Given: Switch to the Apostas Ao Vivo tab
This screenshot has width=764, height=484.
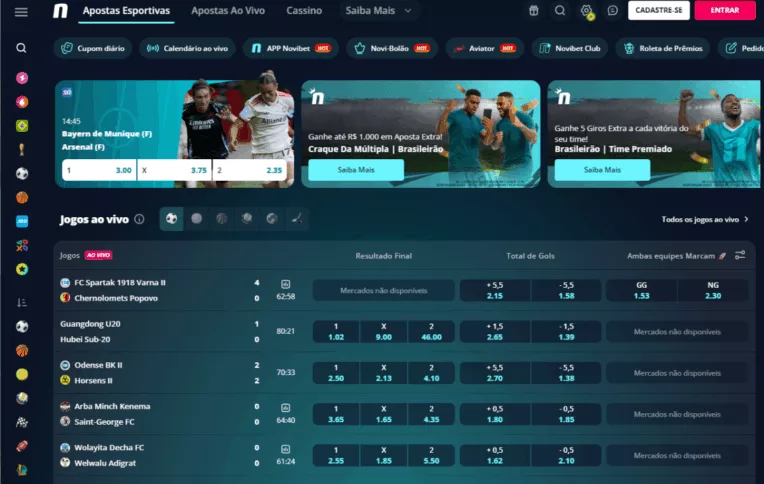Looking at the screenshot, I should [230, 11].
